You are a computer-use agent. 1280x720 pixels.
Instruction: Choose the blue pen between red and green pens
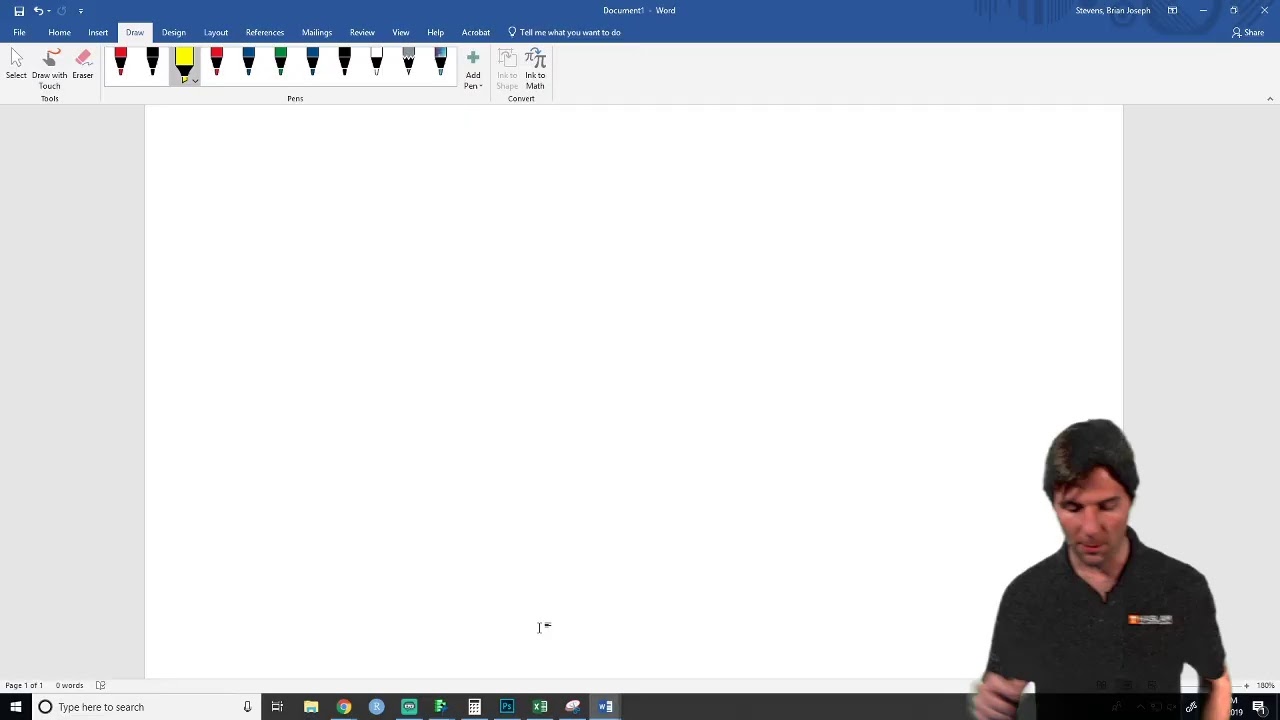[x=249, y=62]
